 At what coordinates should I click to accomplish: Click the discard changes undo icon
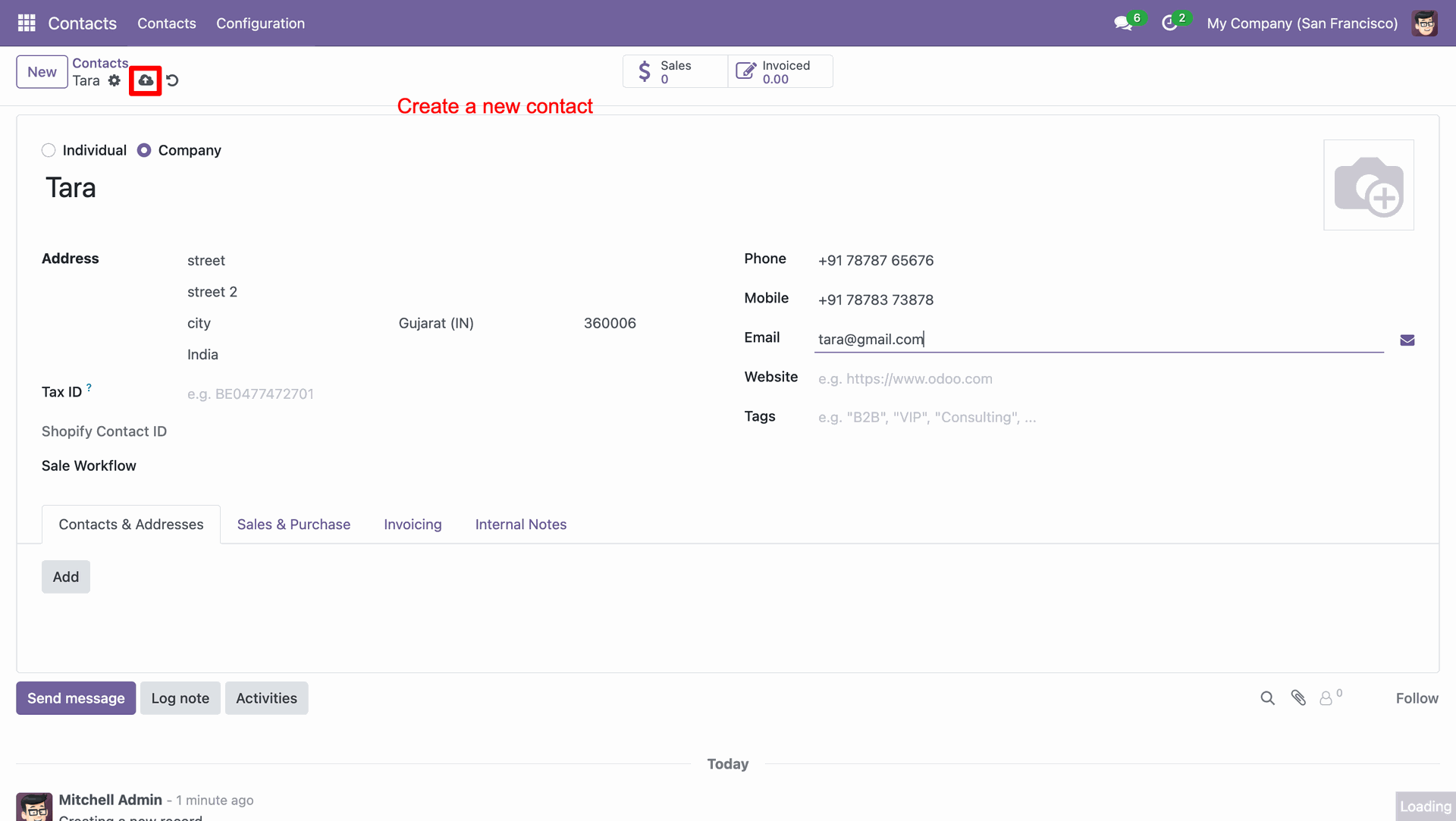173,80
